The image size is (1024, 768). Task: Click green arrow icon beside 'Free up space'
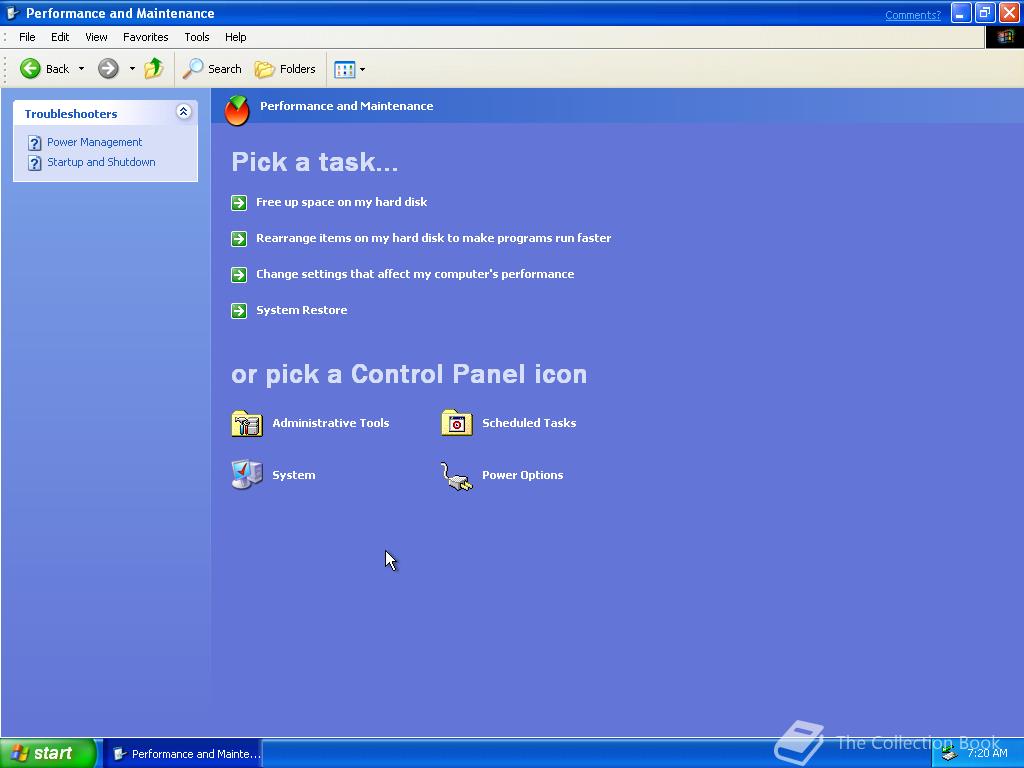pyautogui.click(x=239, y=203)
